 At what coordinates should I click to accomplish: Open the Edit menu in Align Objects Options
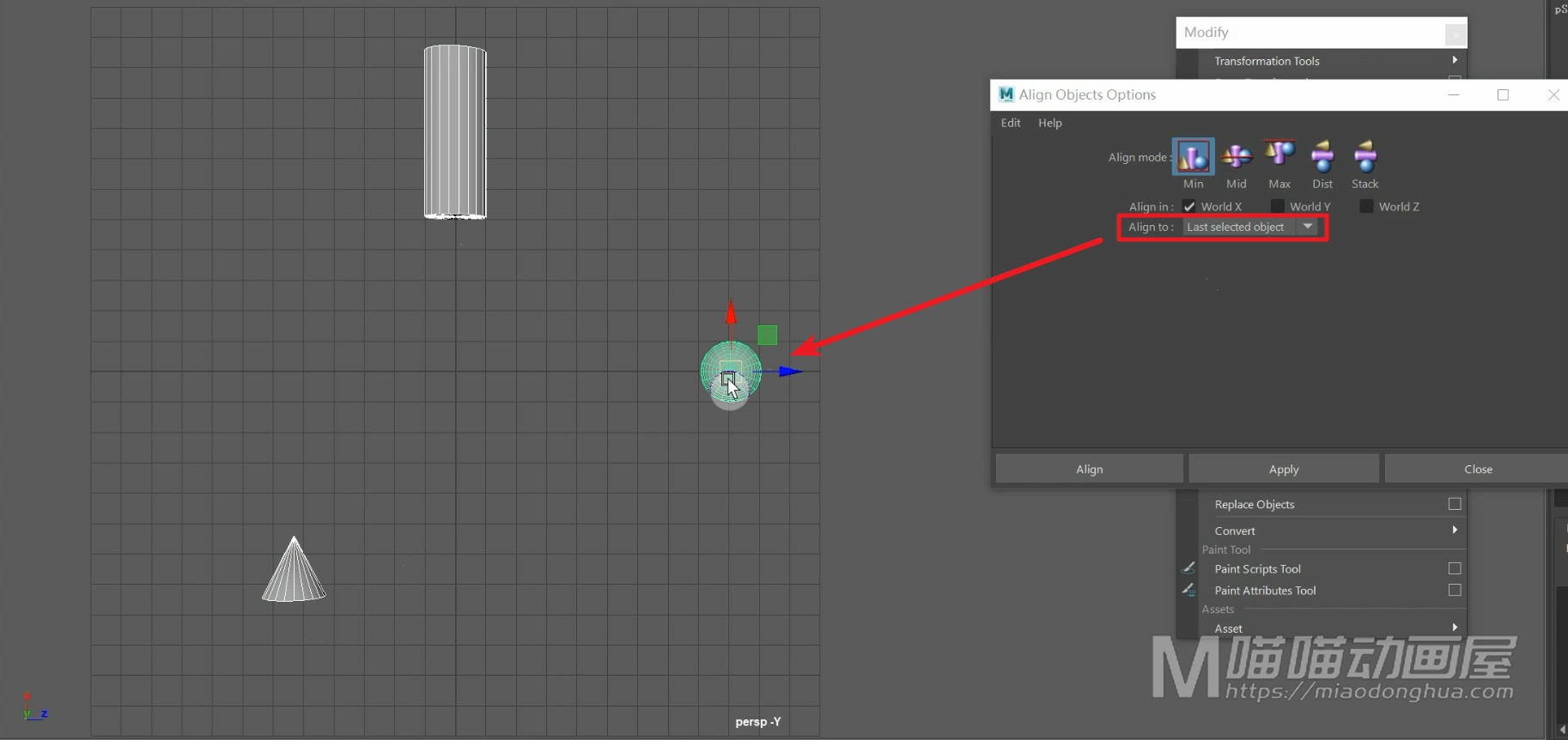pyautogui.click(x=1011, y=123)
